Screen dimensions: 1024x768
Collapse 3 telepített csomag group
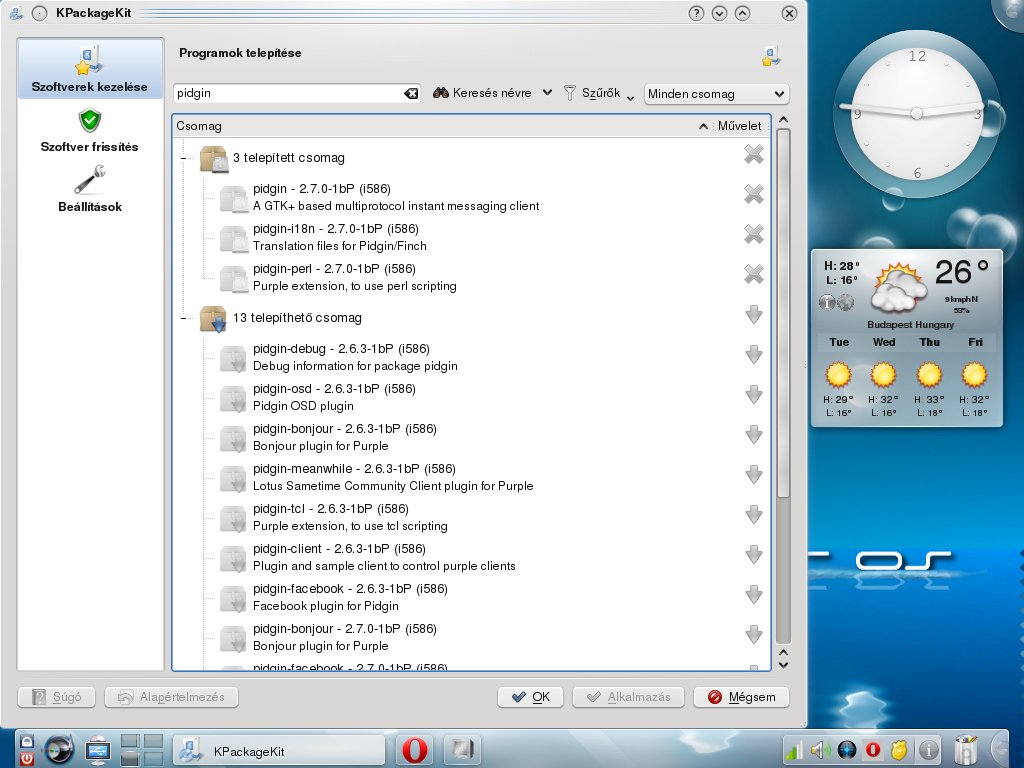[x=184, y=158]
